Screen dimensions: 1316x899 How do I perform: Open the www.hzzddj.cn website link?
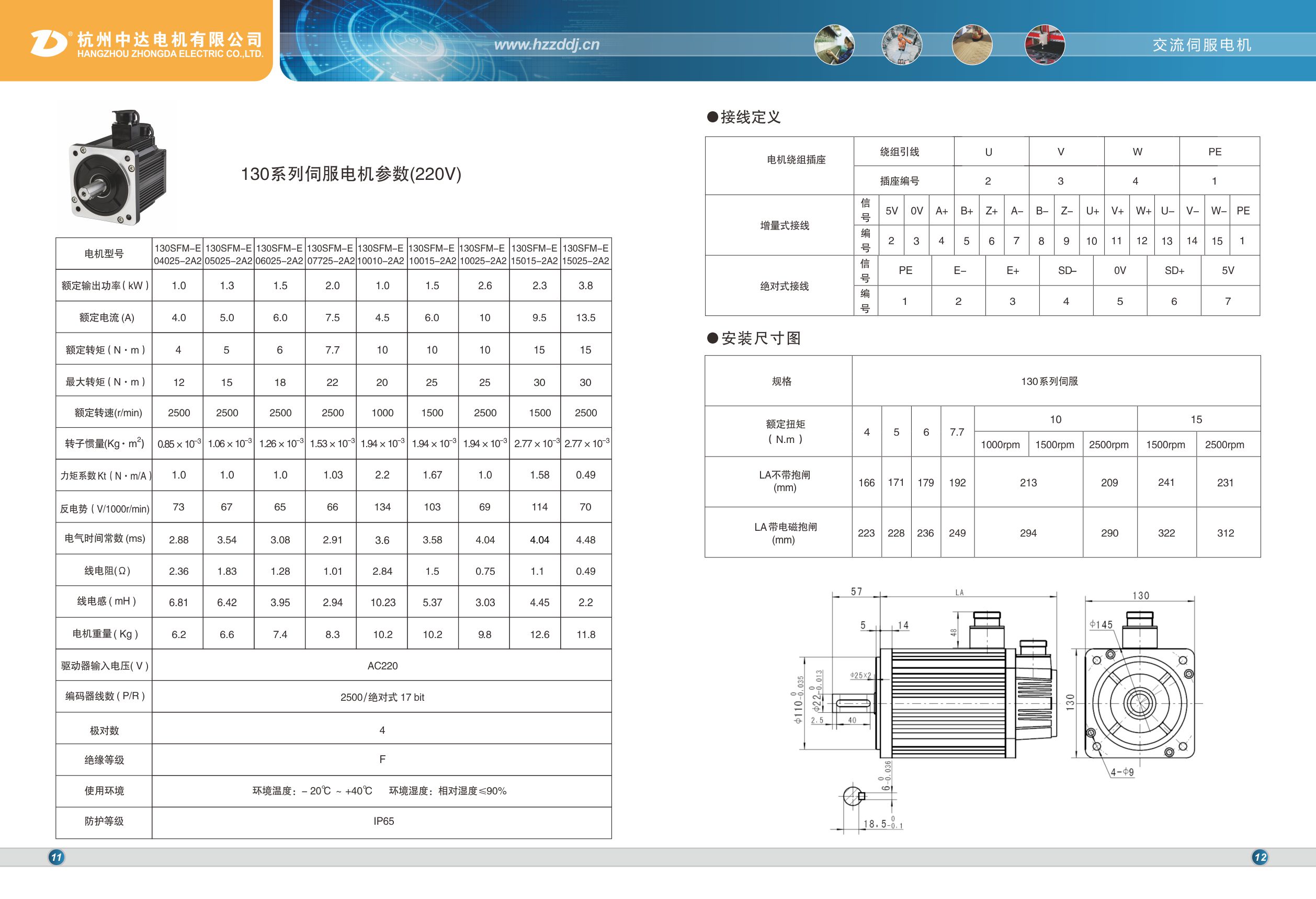547,45
